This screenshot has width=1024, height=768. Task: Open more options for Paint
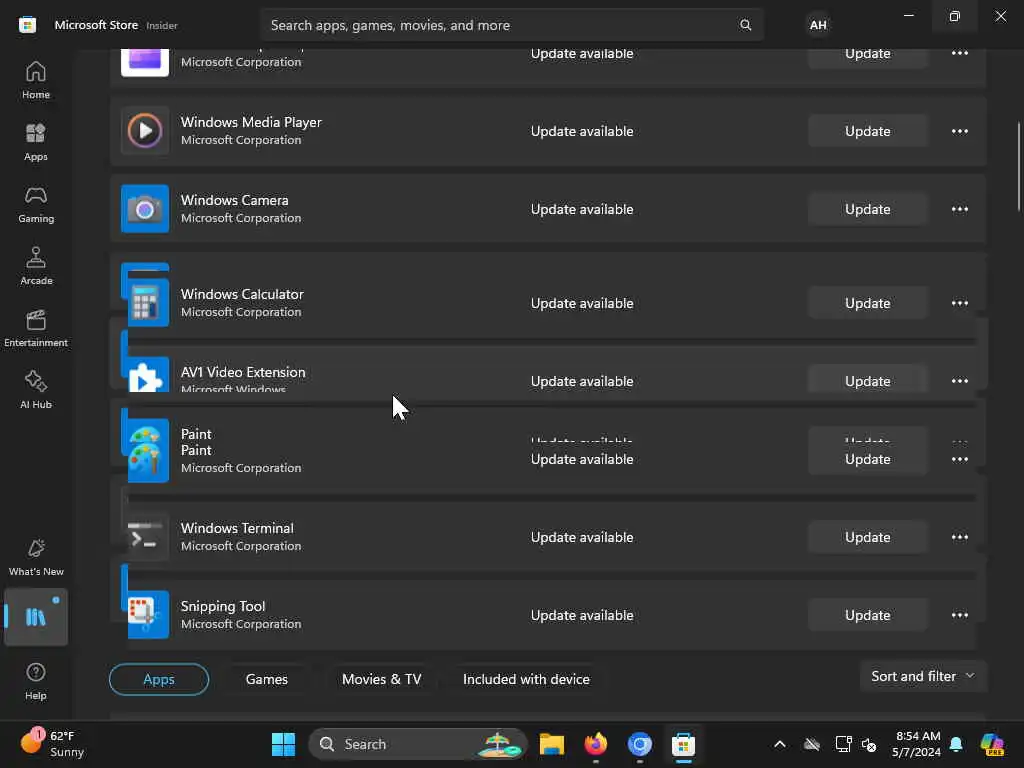tap(959, 459)
